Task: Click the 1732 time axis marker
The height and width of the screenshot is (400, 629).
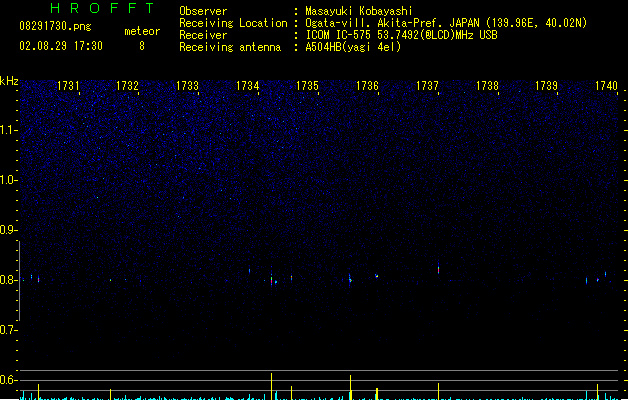Action: point(127,86)
